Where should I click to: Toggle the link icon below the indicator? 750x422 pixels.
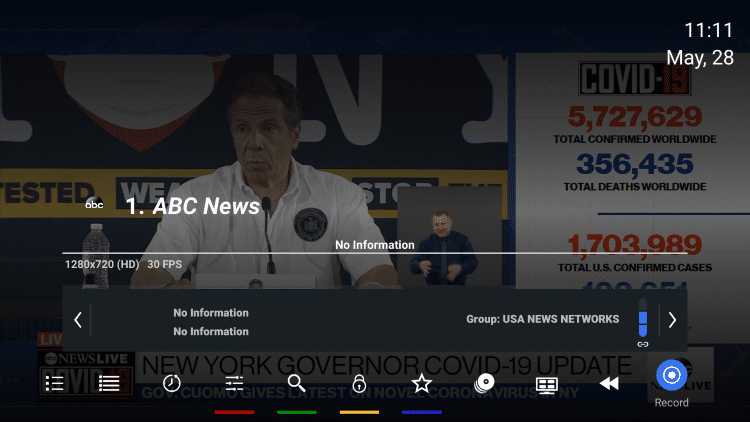pos(643,343)
